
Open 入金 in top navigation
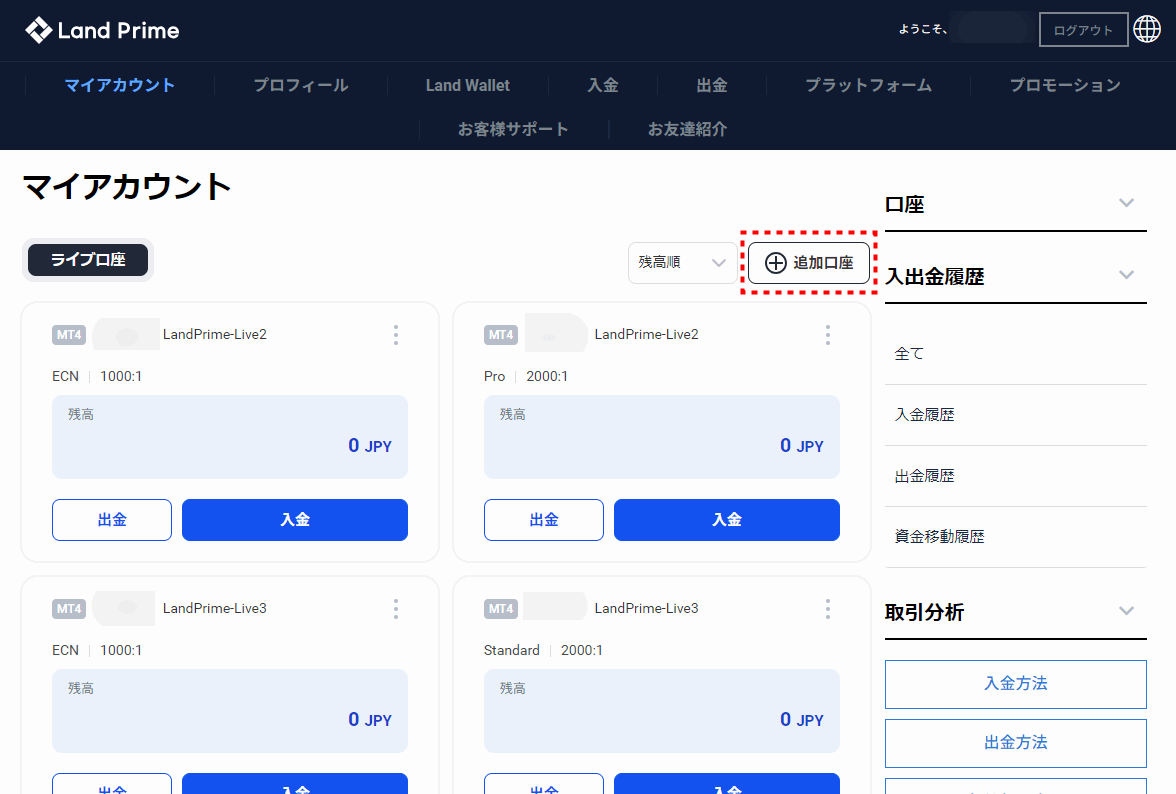pos(603,85)
